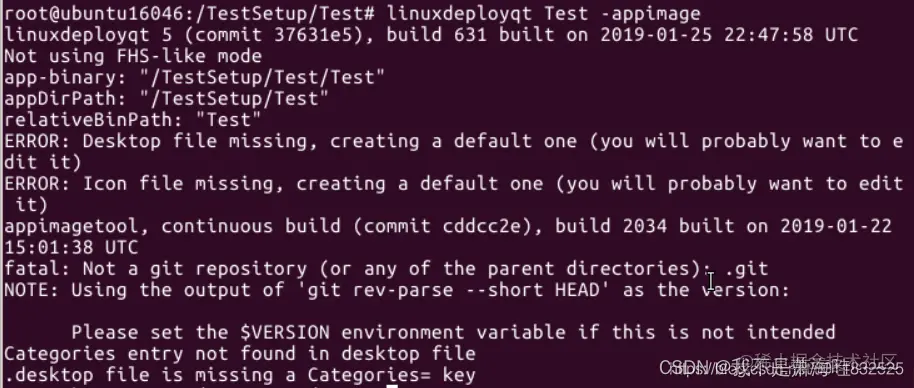This screenshot has height=388, width=914.
Task: Click the ERROR label for Desktop file missing
Action: coord(37,141)
